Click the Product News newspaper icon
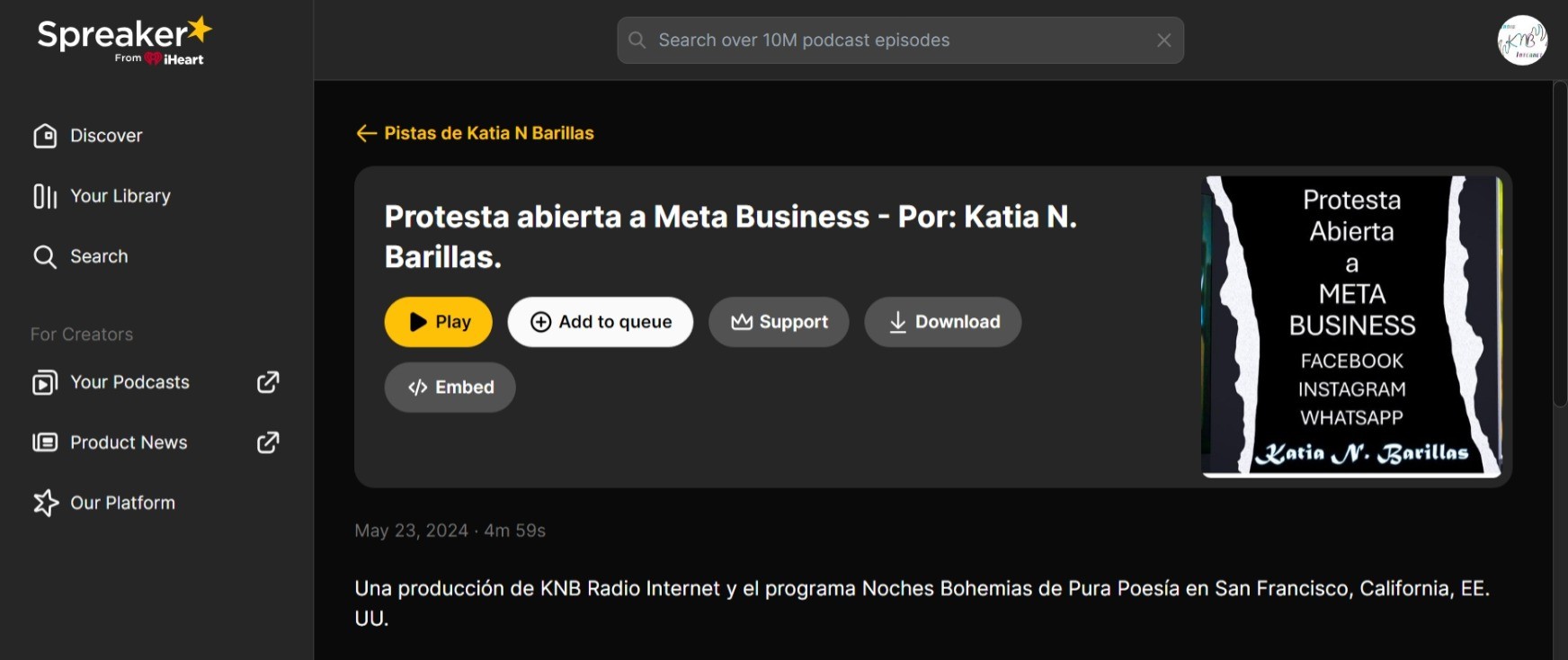Viewport: 1568px width, 660px height. (x=45, y=442)
